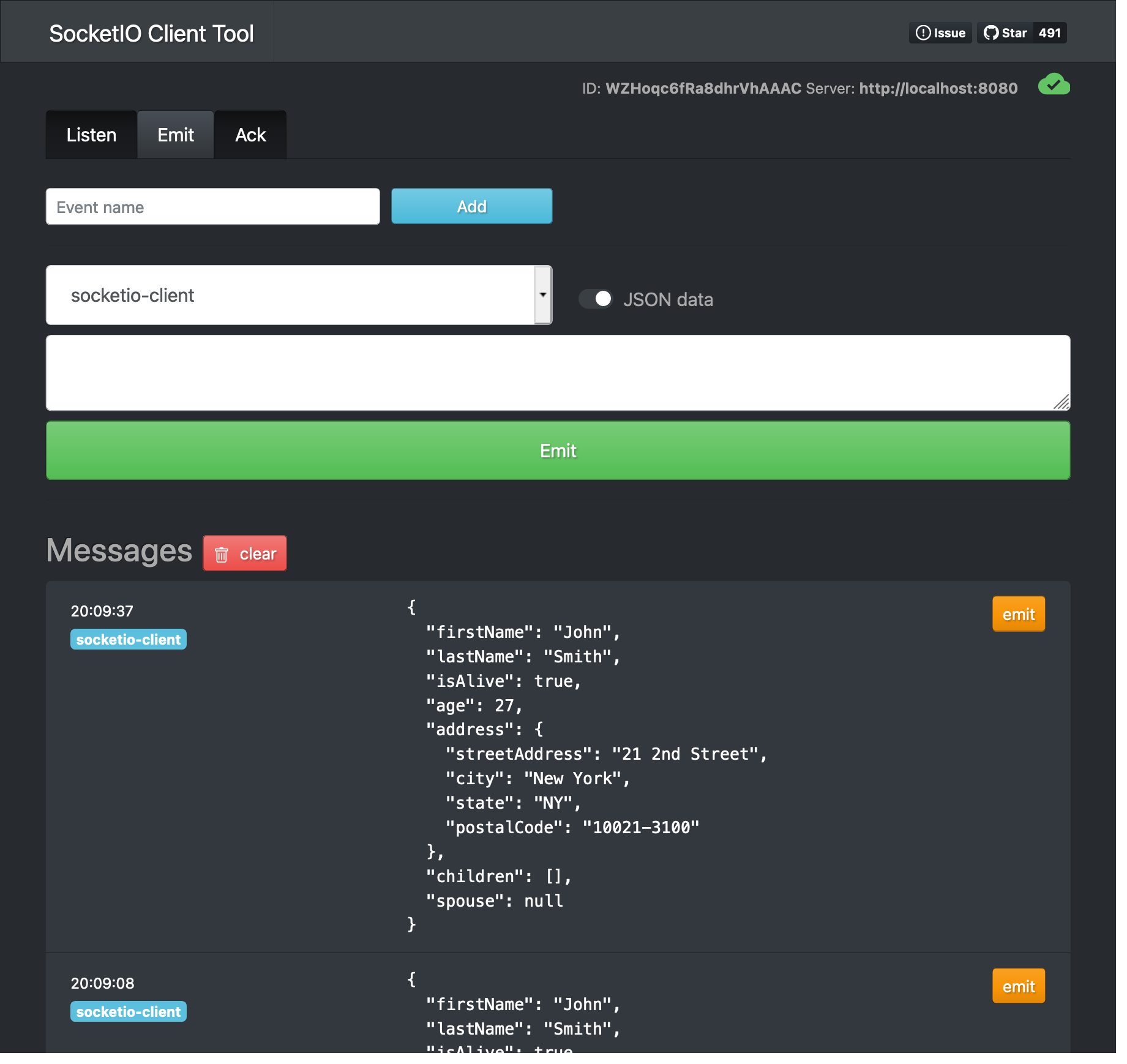Clear all messages with the clear button
This screenshot has height=1064, width=1127.
[x=245, y=553]
